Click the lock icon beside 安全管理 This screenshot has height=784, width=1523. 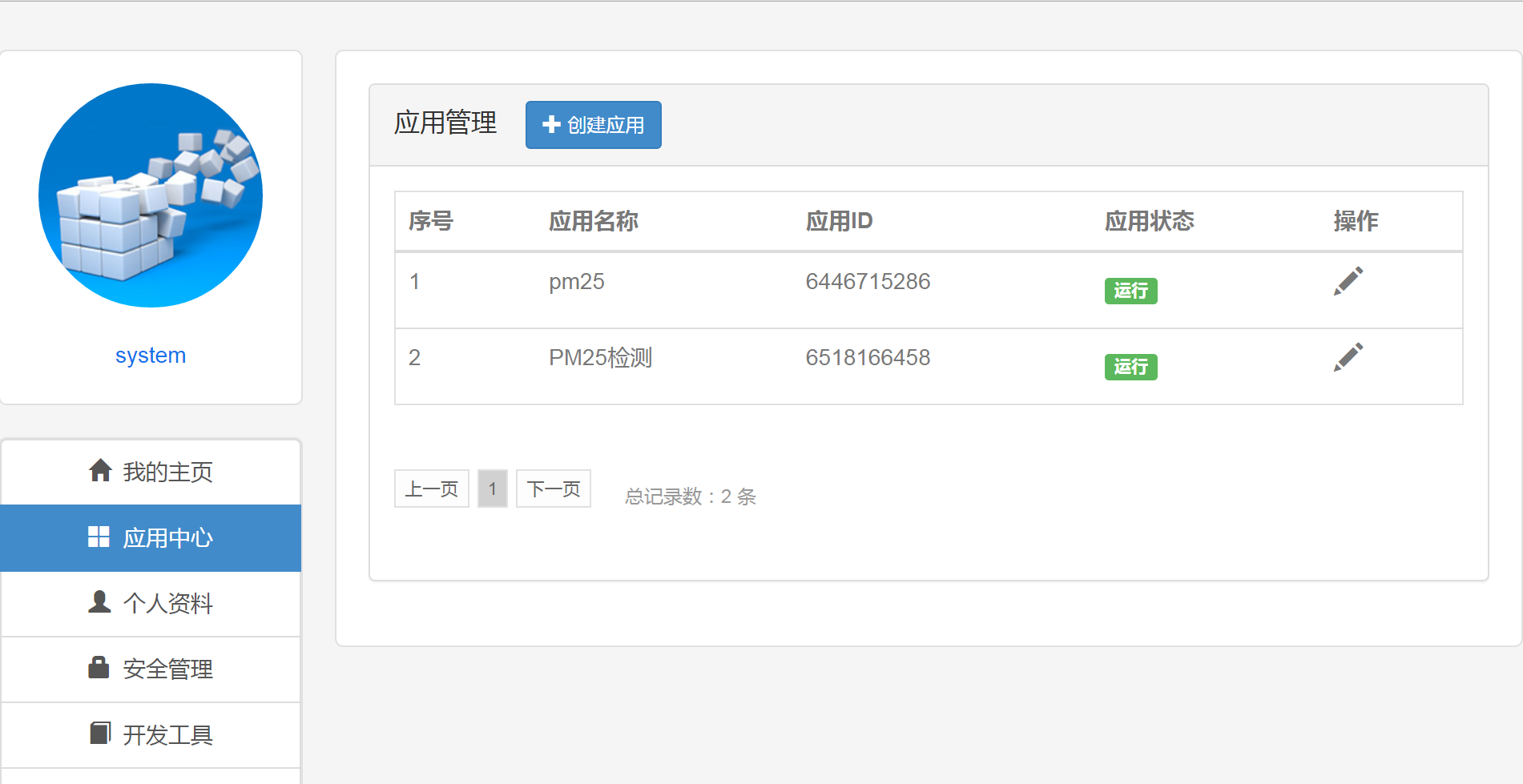click(x=99, y=667)
